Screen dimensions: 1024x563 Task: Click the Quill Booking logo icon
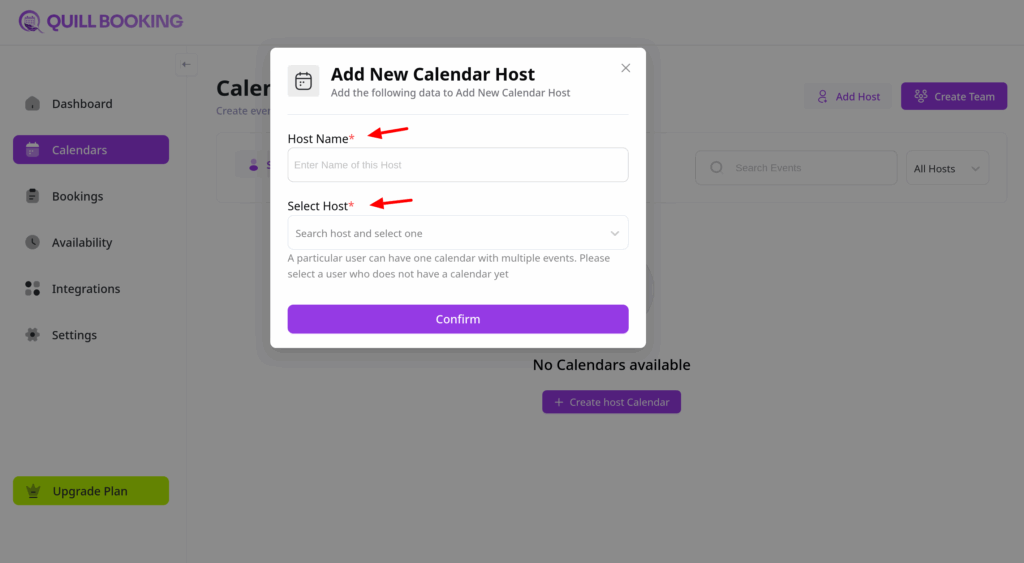30,21
